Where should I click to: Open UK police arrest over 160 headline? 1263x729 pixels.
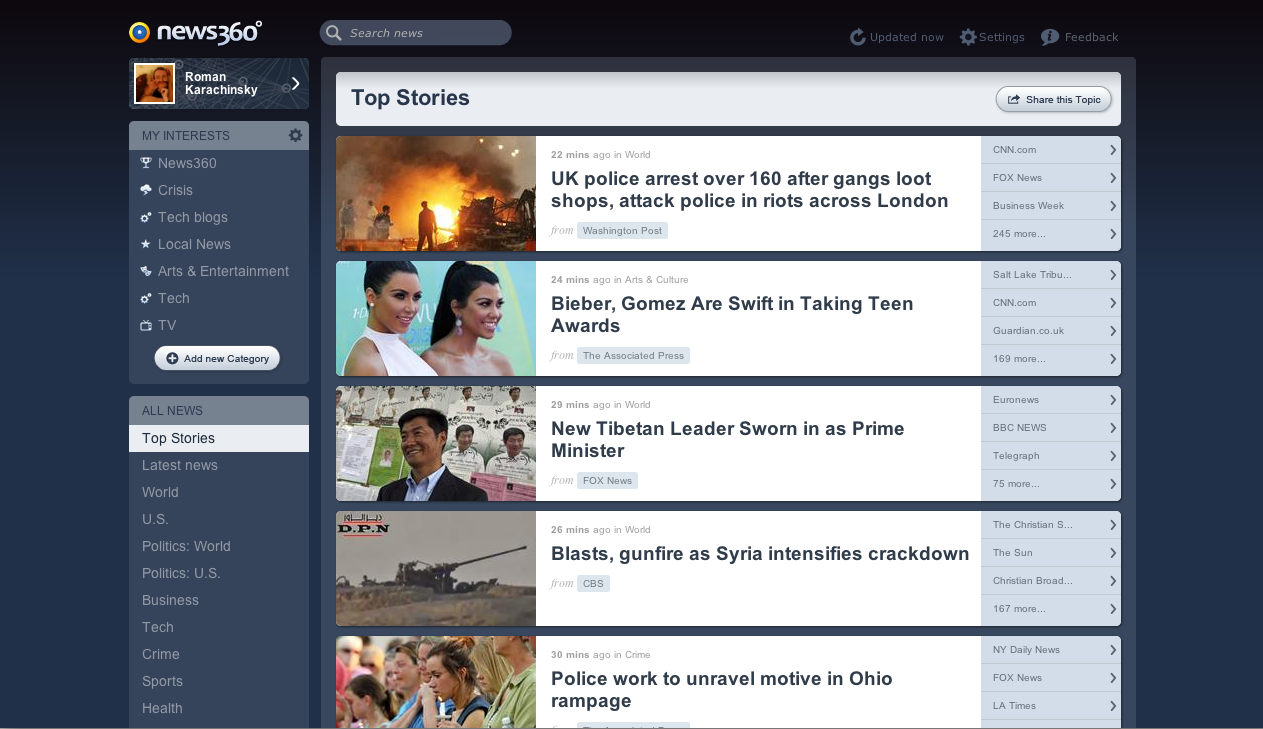[x=749, y=190]
